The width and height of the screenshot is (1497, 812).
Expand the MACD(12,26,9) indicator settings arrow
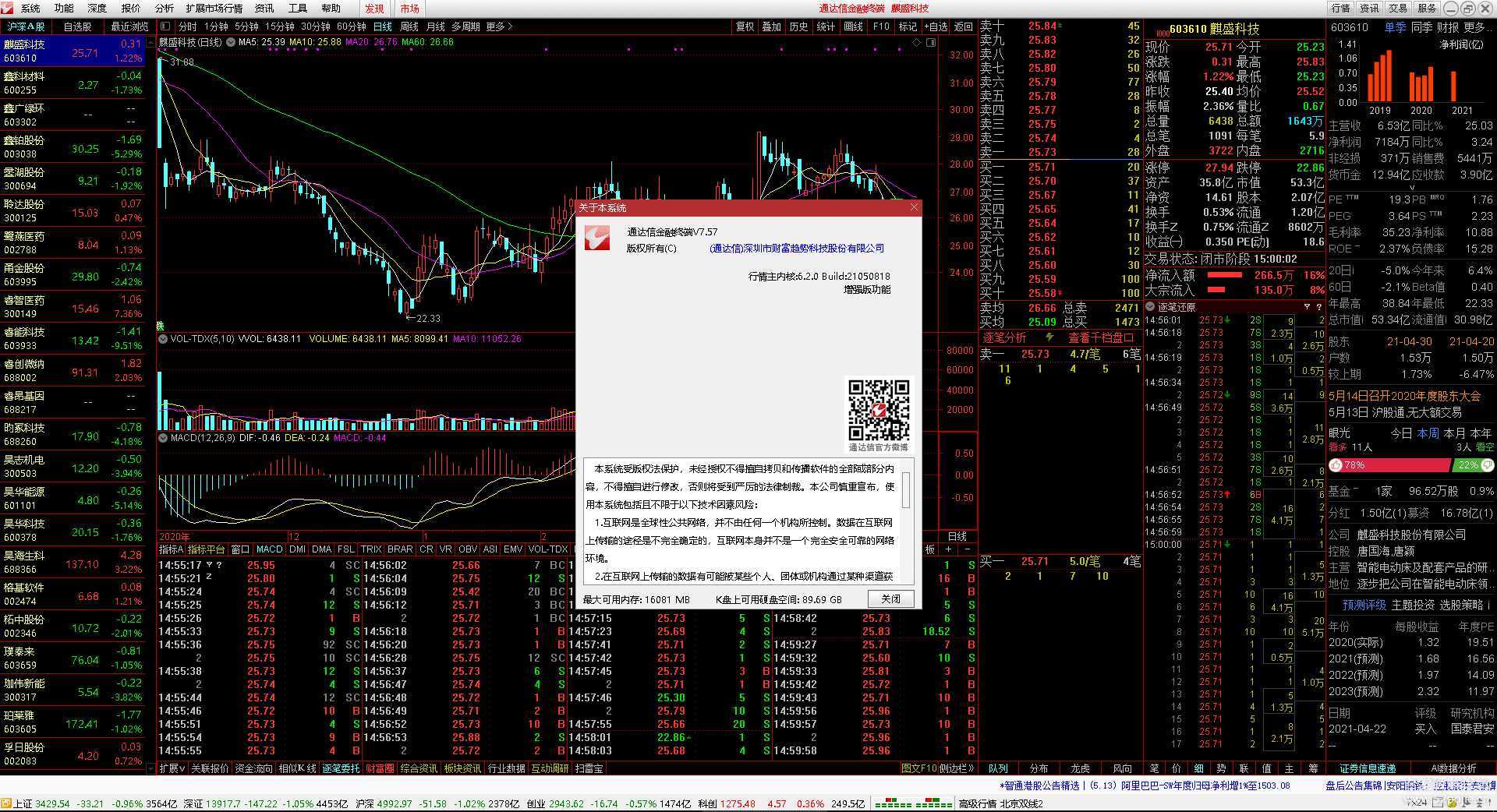point(163,438)
